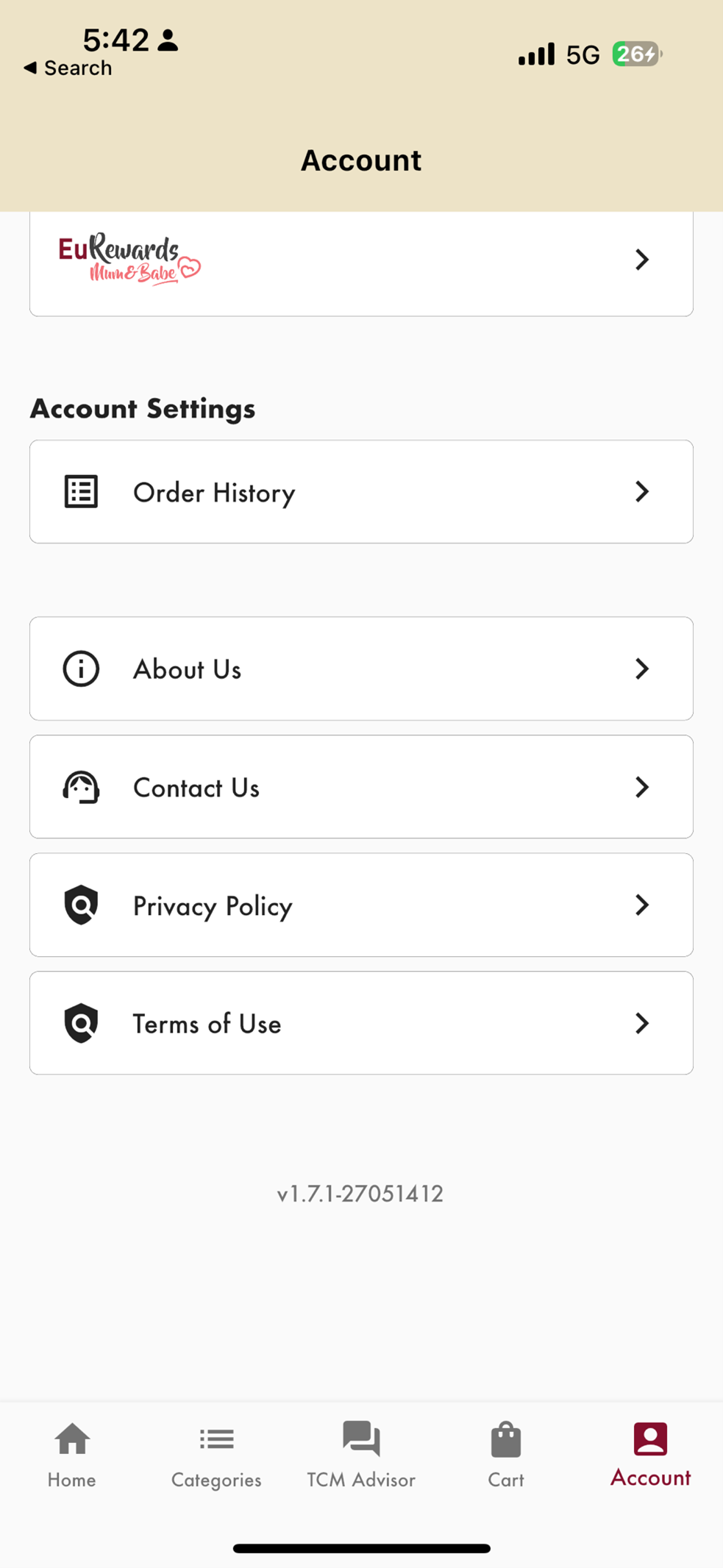Open the Home tab

72,1454
